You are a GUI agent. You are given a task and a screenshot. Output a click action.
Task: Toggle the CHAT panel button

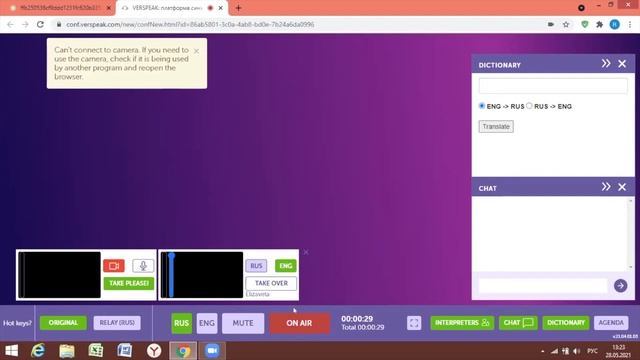point(518,322)
